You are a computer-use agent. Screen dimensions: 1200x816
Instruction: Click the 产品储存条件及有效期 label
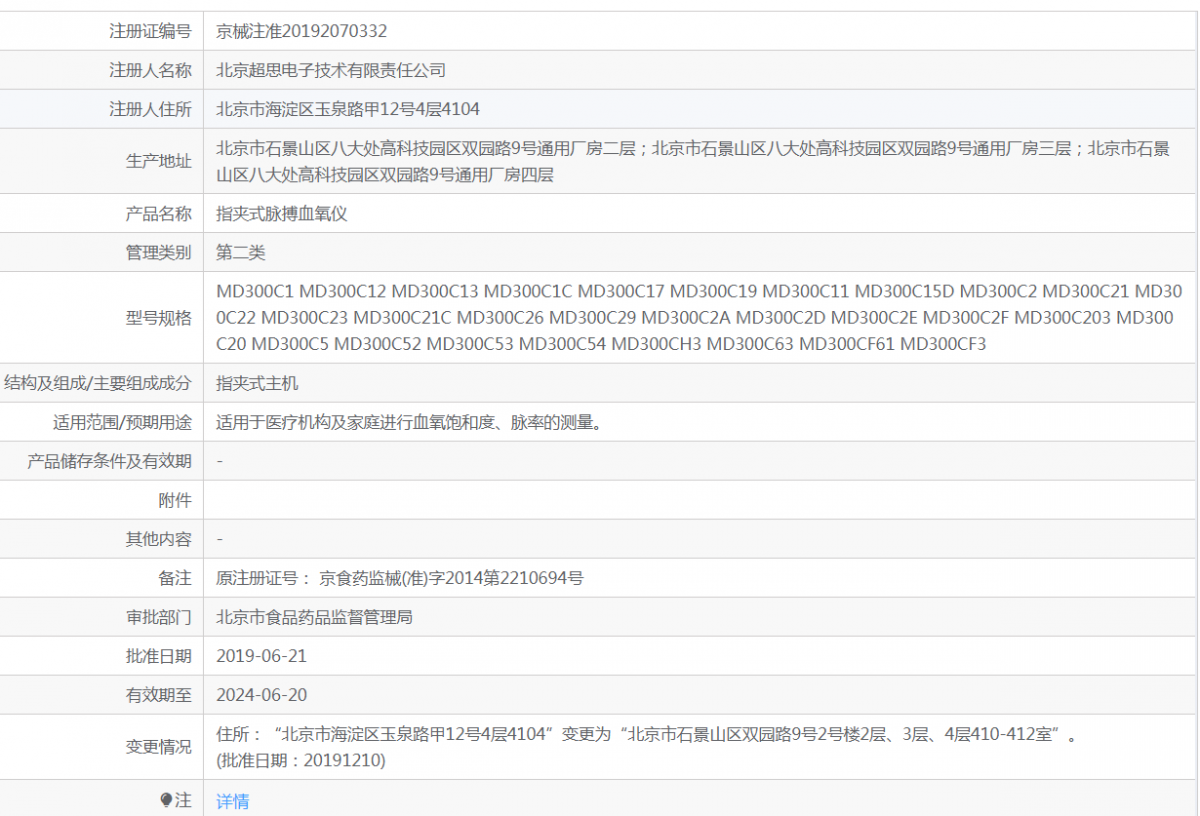pos(109,461)
